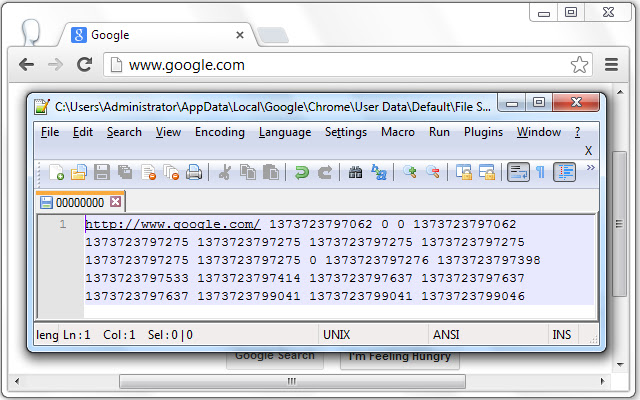
Task: Open Find with the binoculars icon
Action: (x=356, y=172)
